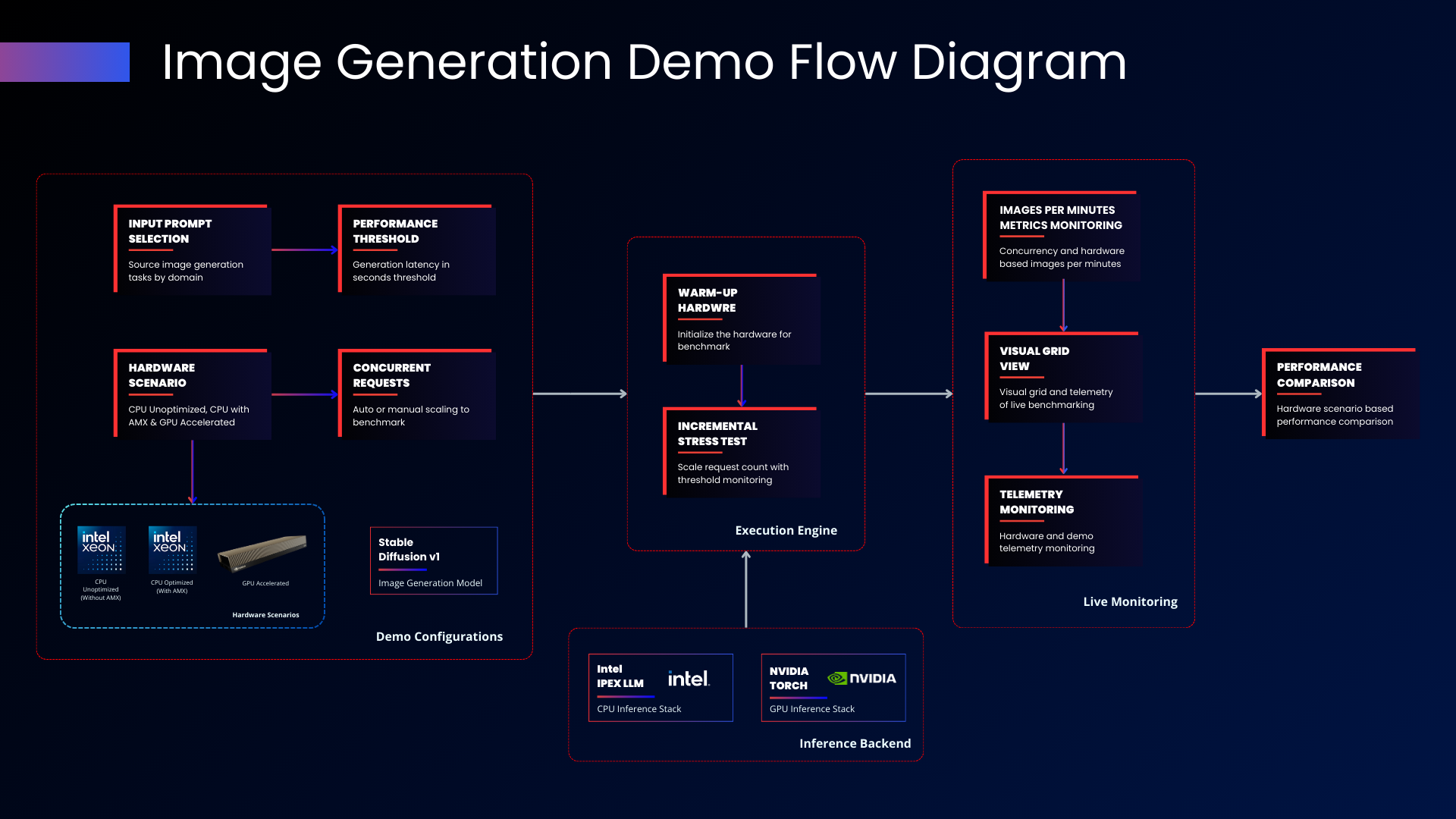The width and height of the screenshot is (1456, 819).
Task: Select the Telemetry Monitoring box
Action: click(1063, 521)
